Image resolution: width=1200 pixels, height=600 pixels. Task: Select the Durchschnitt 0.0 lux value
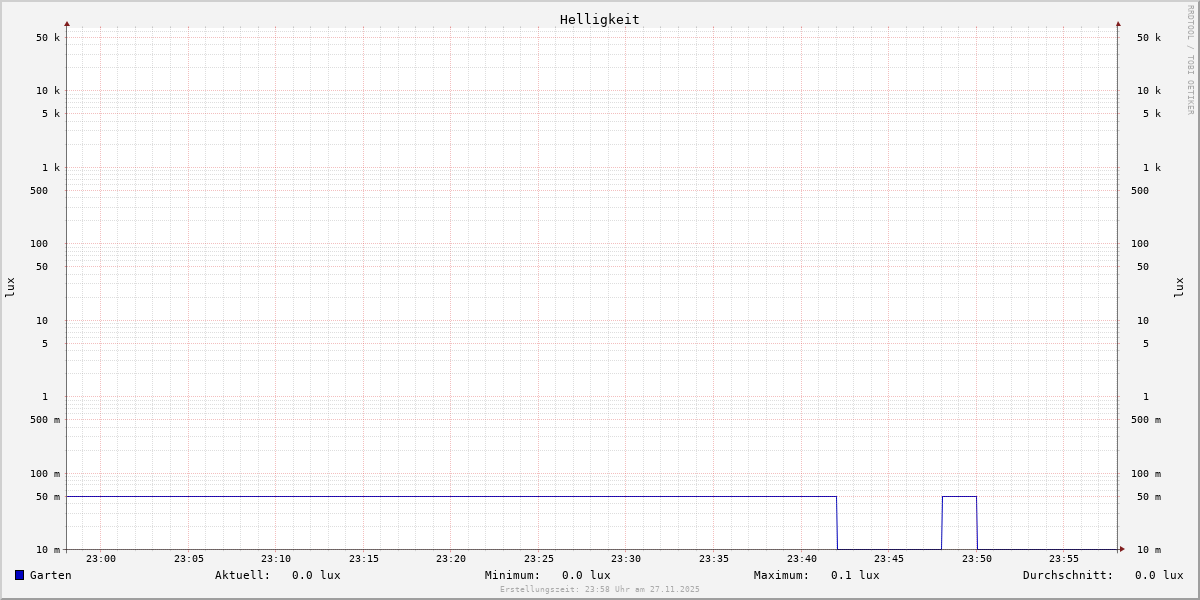(x=1159, y=575)
